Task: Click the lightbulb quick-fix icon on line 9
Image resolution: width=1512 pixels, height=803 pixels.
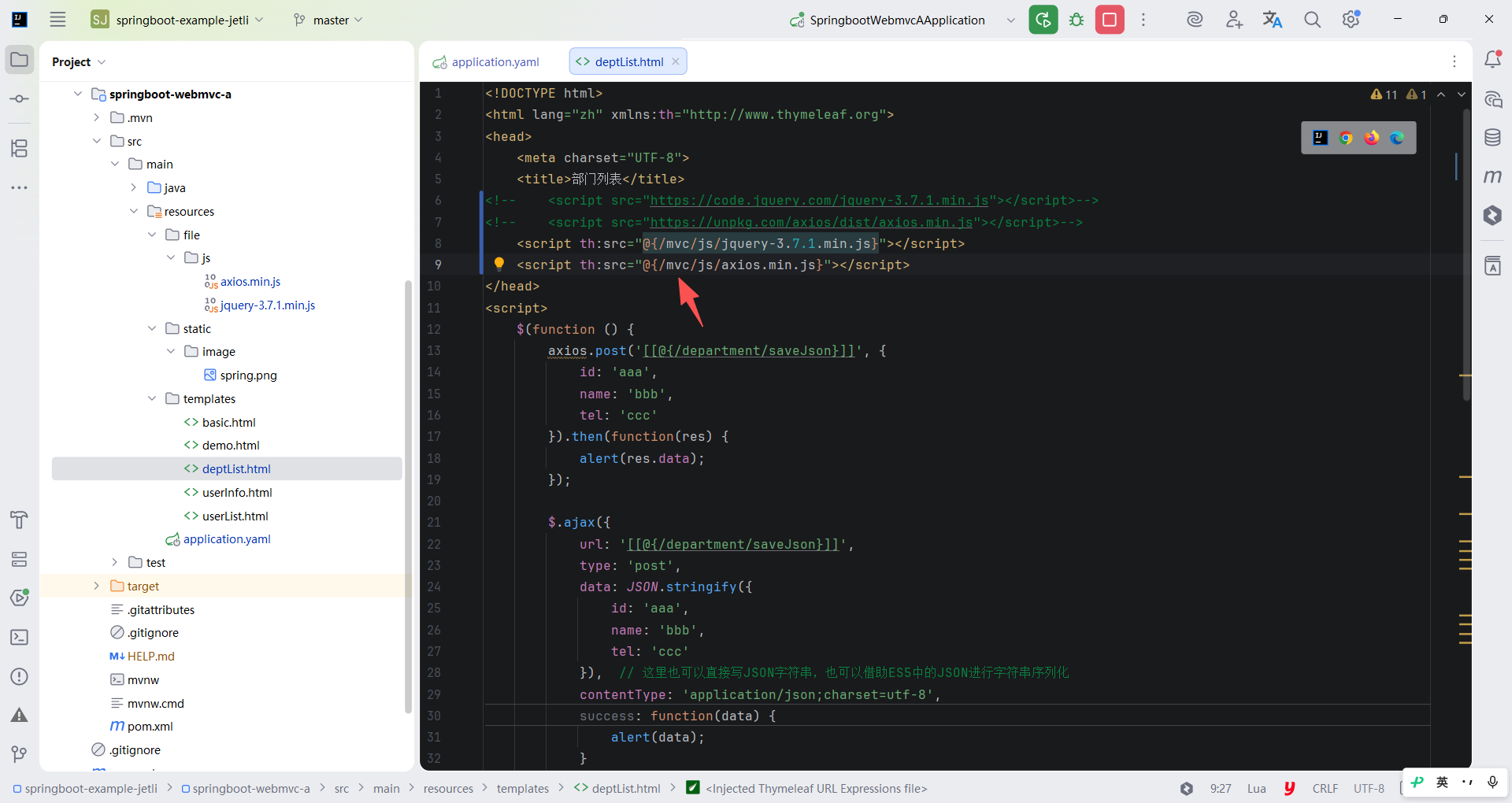Action: pos(498,264)
